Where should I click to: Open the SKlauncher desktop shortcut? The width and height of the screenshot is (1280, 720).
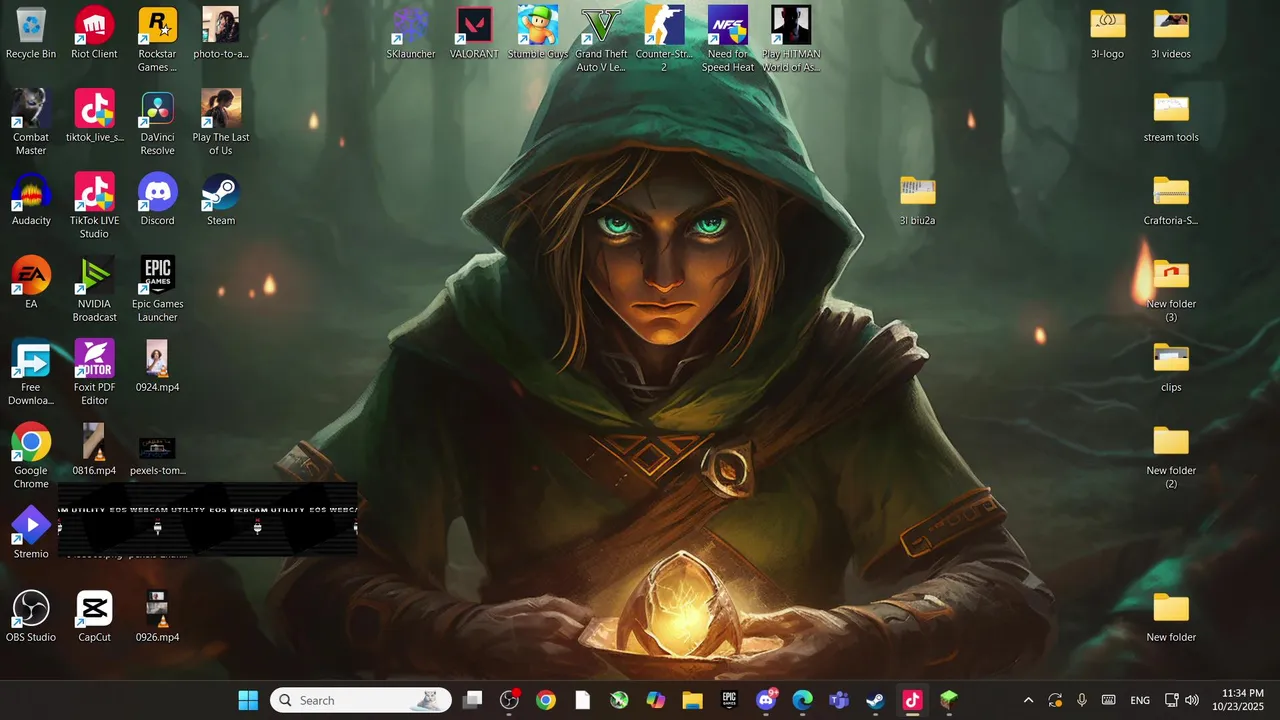point(411,33)
